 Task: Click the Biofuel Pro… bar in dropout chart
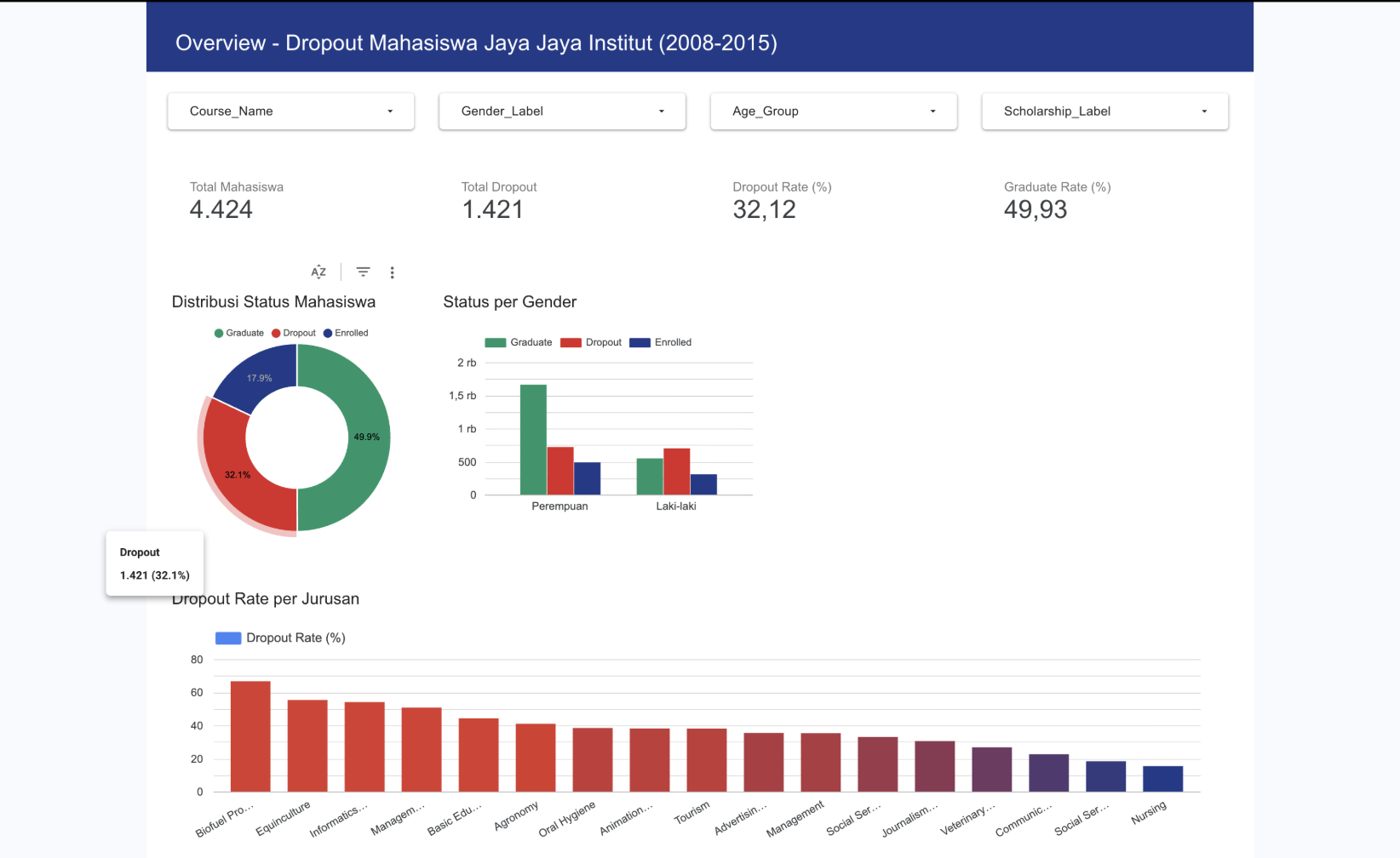250,736
